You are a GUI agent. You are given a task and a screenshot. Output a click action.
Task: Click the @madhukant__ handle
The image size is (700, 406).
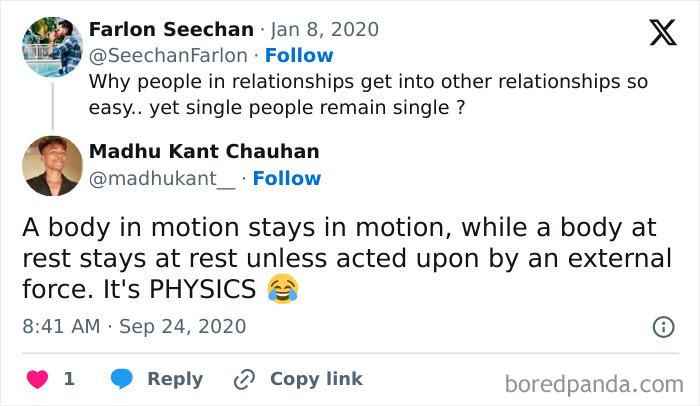point(163,178)
